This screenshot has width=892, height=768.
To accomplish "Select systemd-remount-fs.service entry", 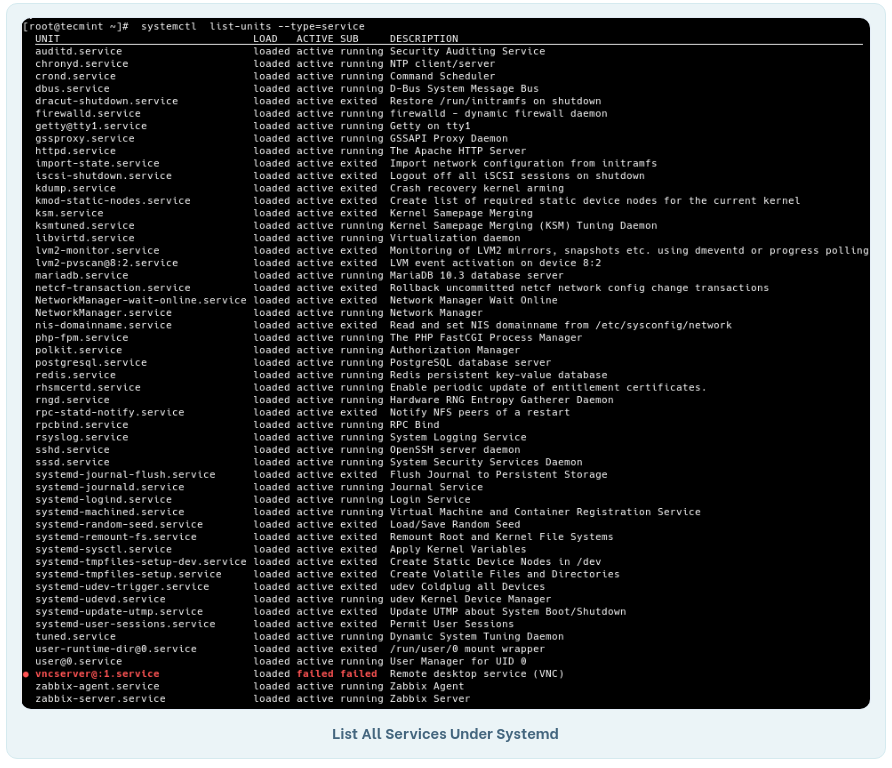I will tap(116, 537).
